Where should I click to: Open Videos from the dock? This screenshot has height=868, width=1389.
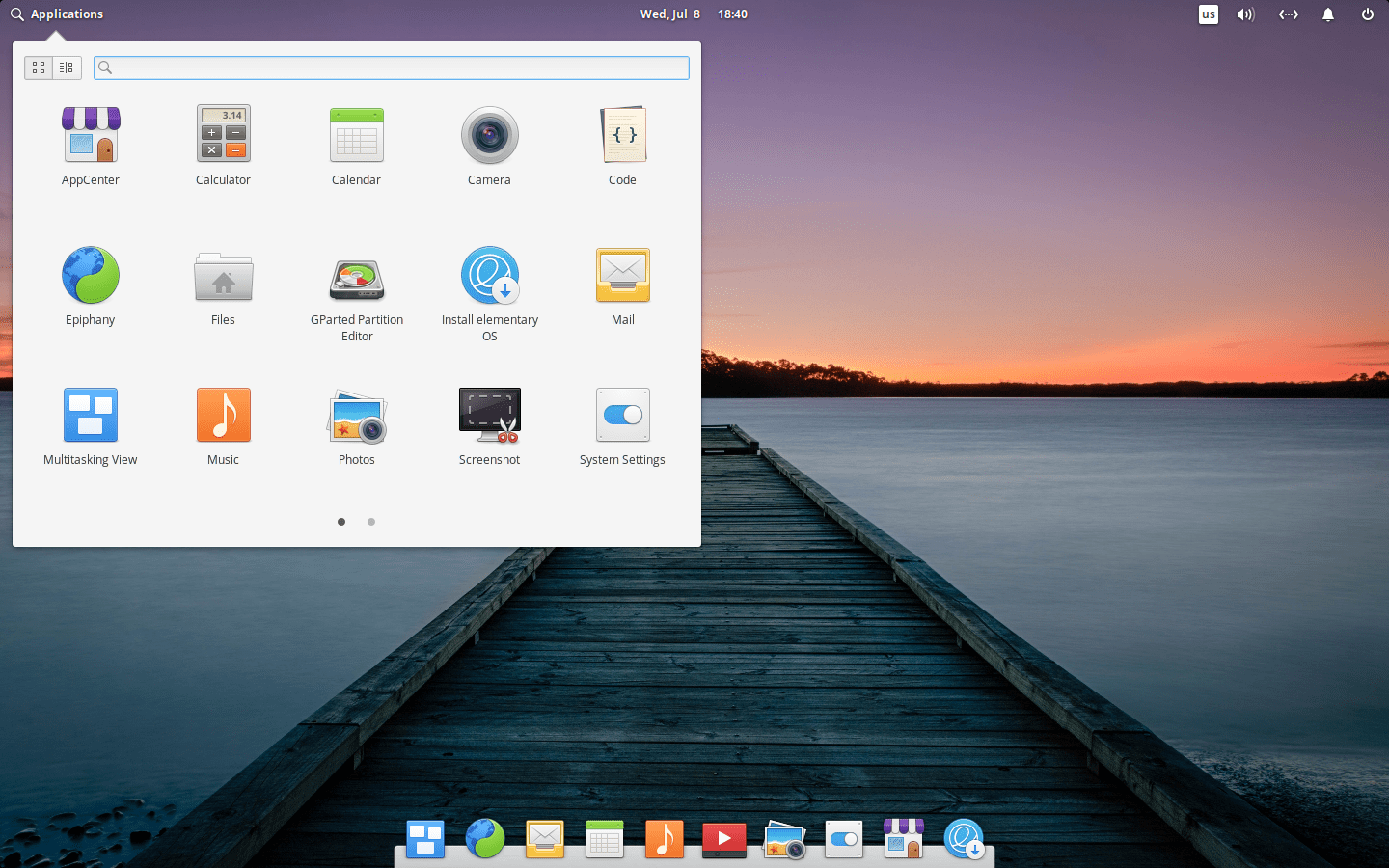[724, 838]
